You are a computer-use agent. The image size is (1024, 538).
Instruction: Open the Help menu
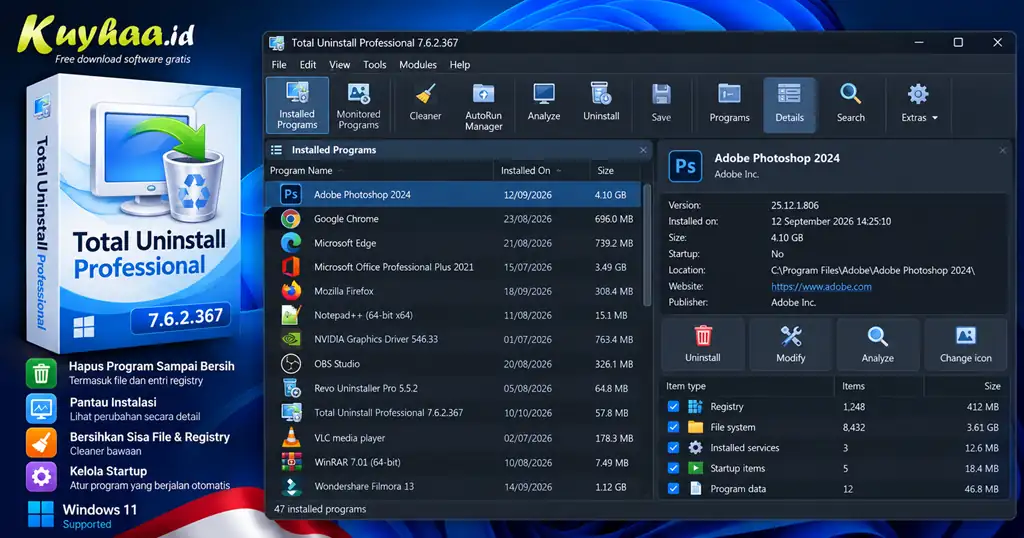click(x=460, y=65)
